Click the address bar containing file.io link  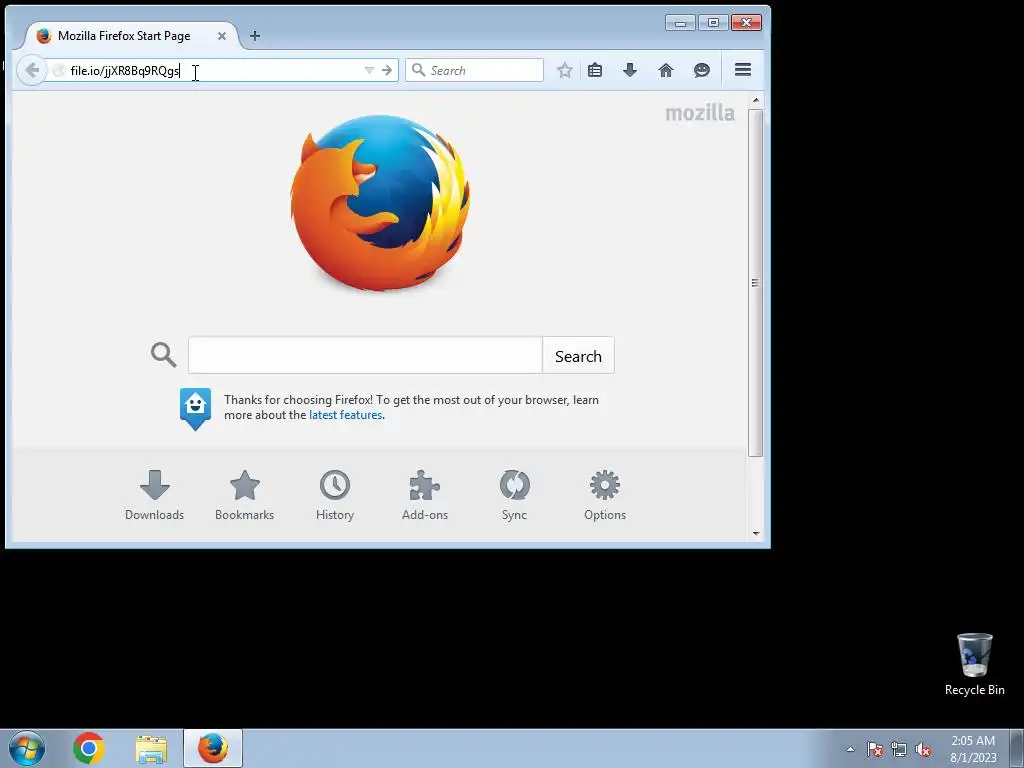[x=209, y=70]
